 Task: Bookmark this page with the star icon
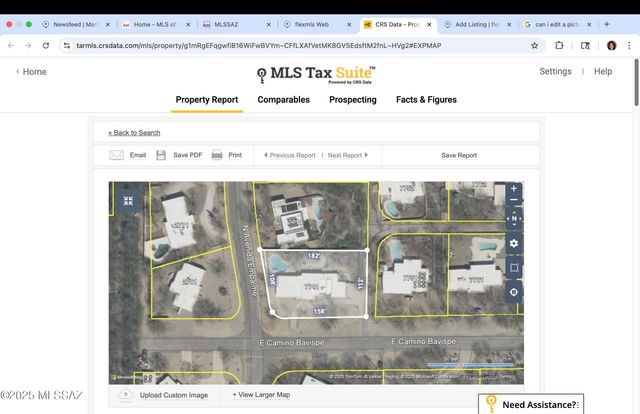[535, 45]
